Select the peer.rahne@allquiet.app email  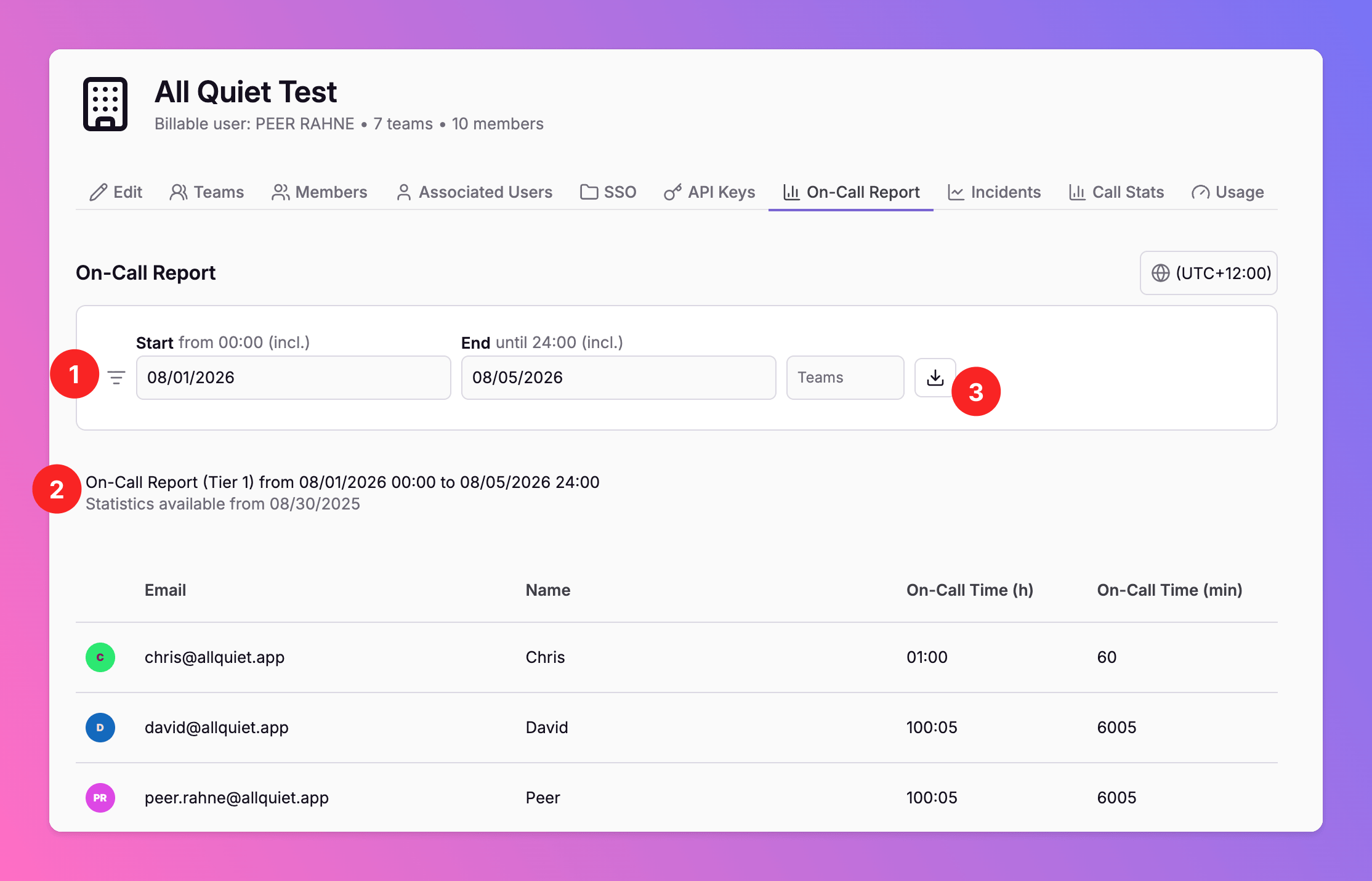(236, 798)
